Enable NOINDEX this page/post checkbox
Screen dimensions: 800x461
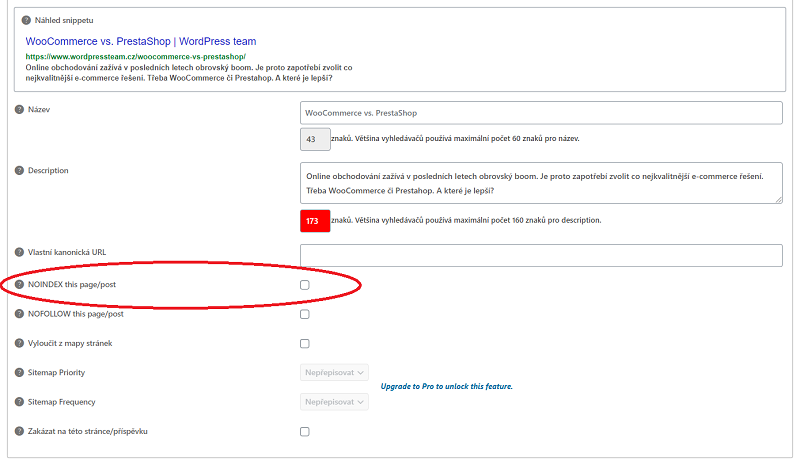305,285
